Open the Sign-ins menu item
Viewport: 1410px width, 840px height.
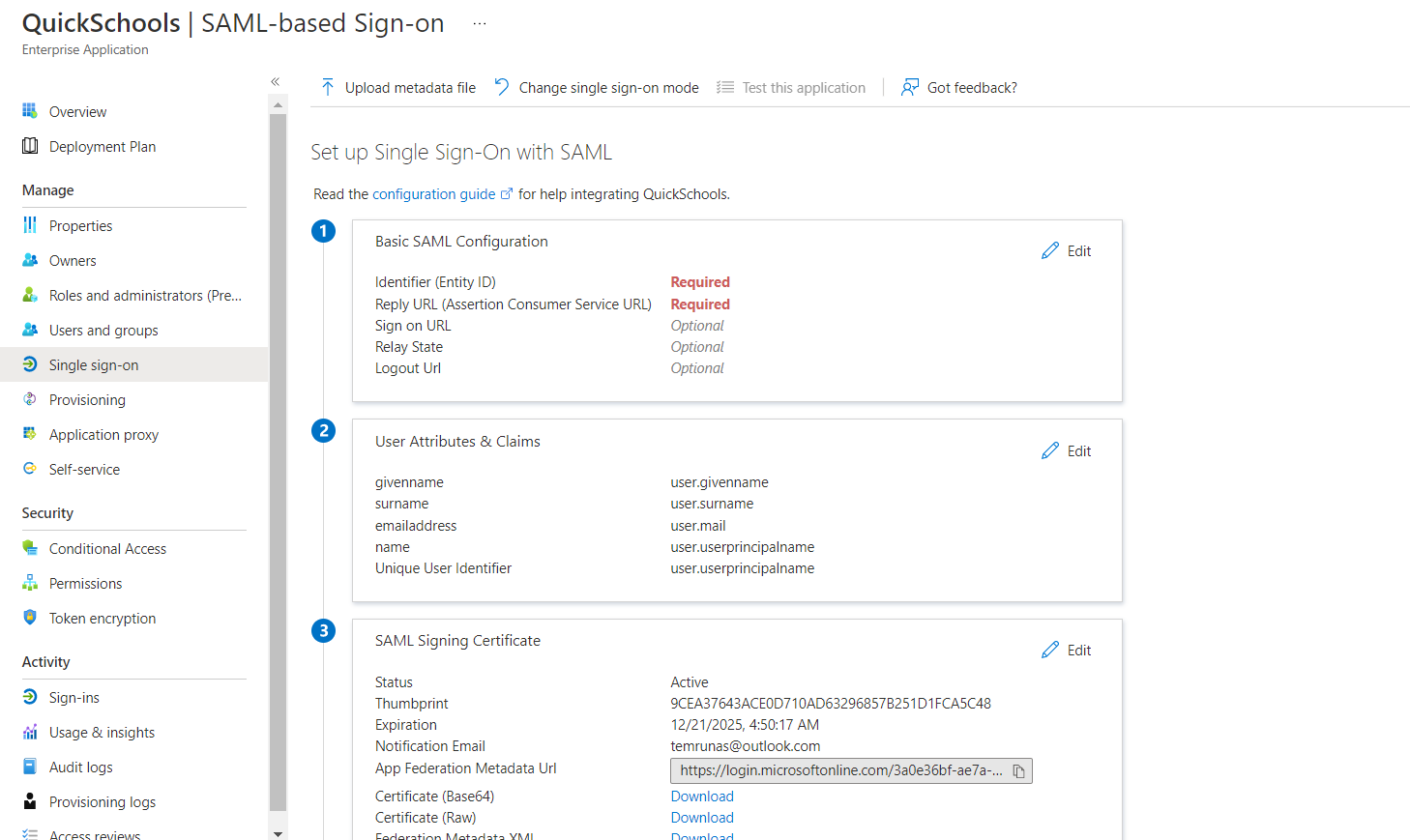coord(74,697)
